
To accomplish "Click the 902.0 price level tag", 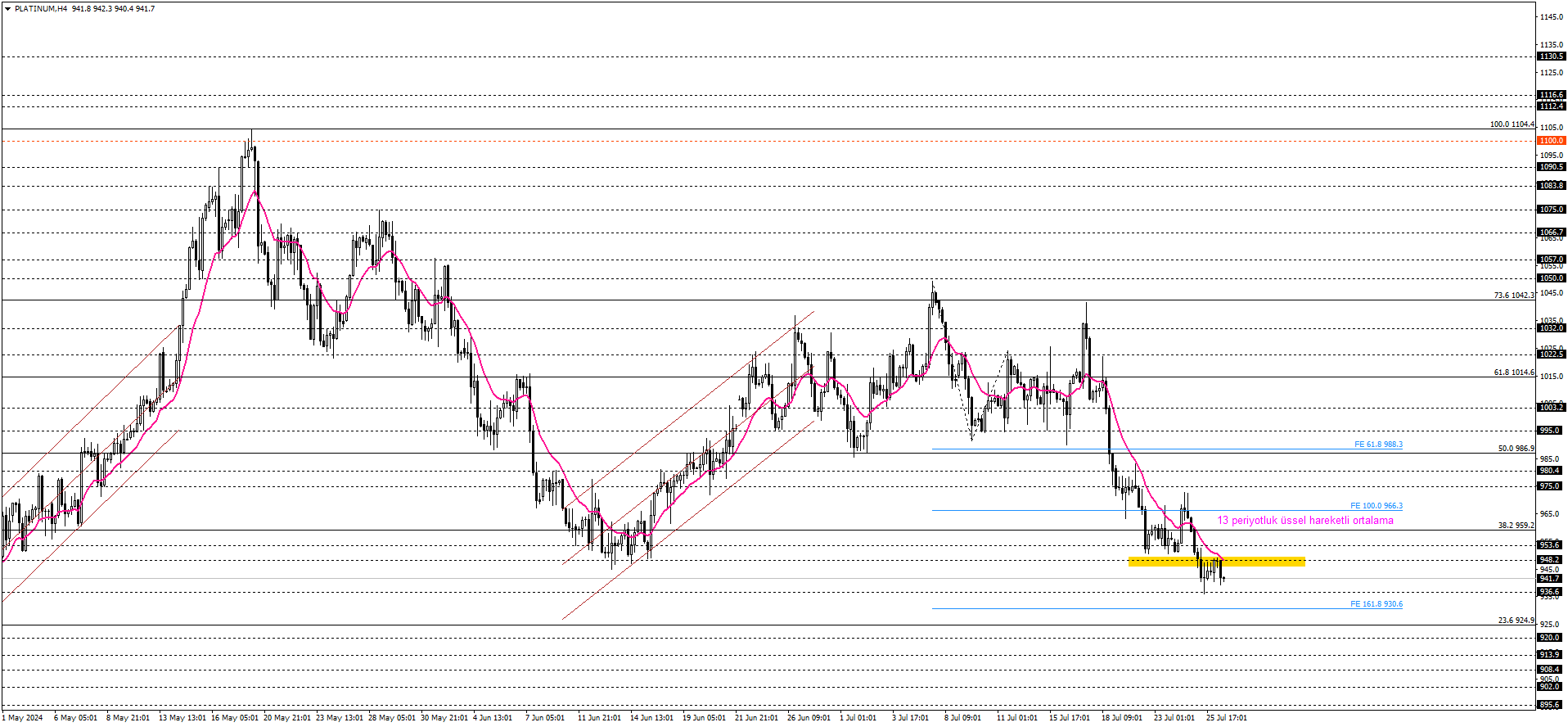I will tap(1550, 687).
